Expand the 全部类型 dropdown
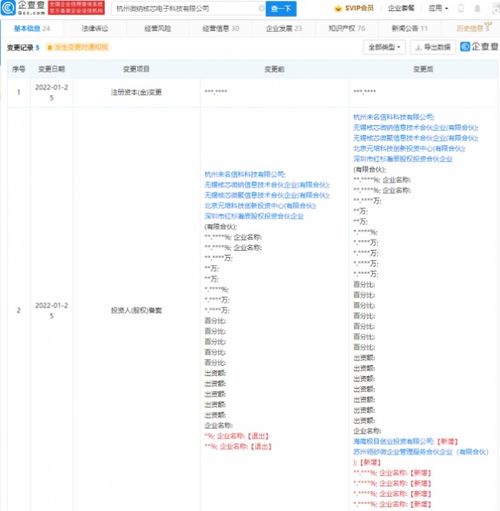 384,47
